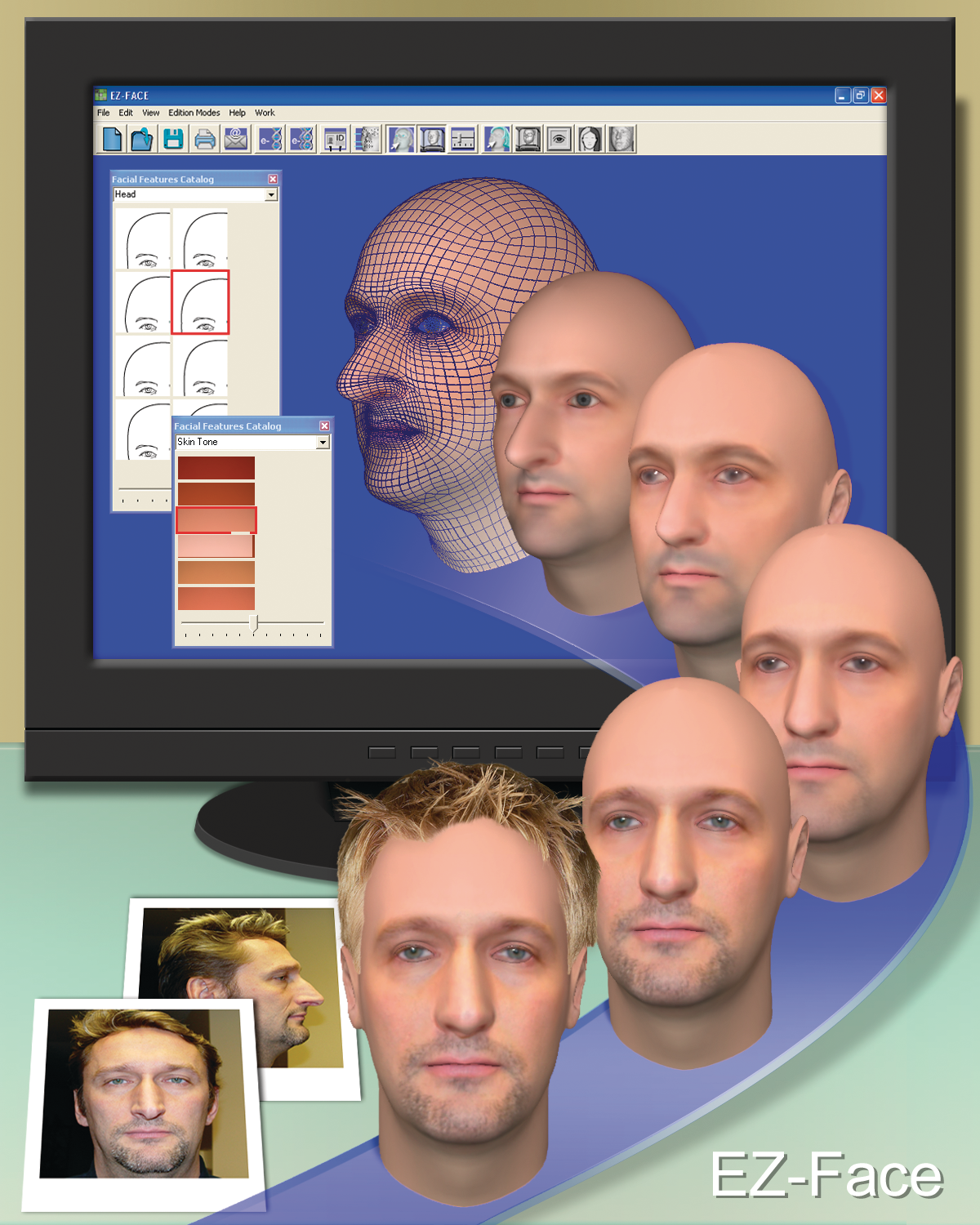Click the email envelope icon
The width and height of the screenshot is (980, 1225).
235,139
